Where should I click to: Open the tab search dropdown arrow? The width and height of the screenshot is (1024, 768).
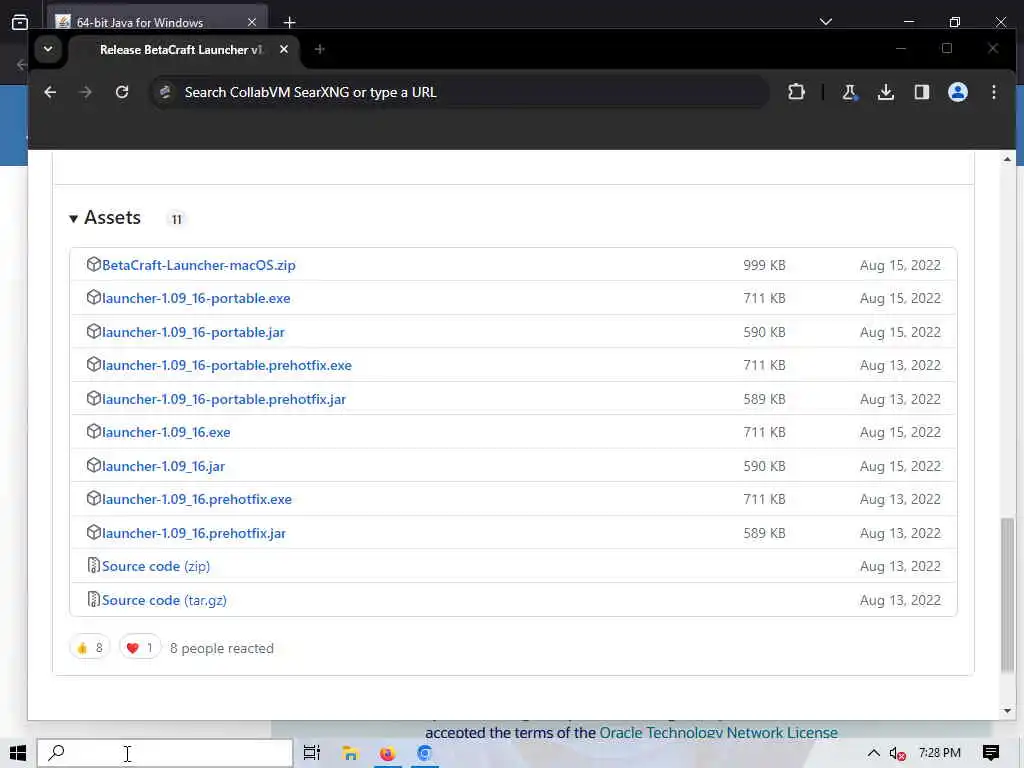coord(48,49)
